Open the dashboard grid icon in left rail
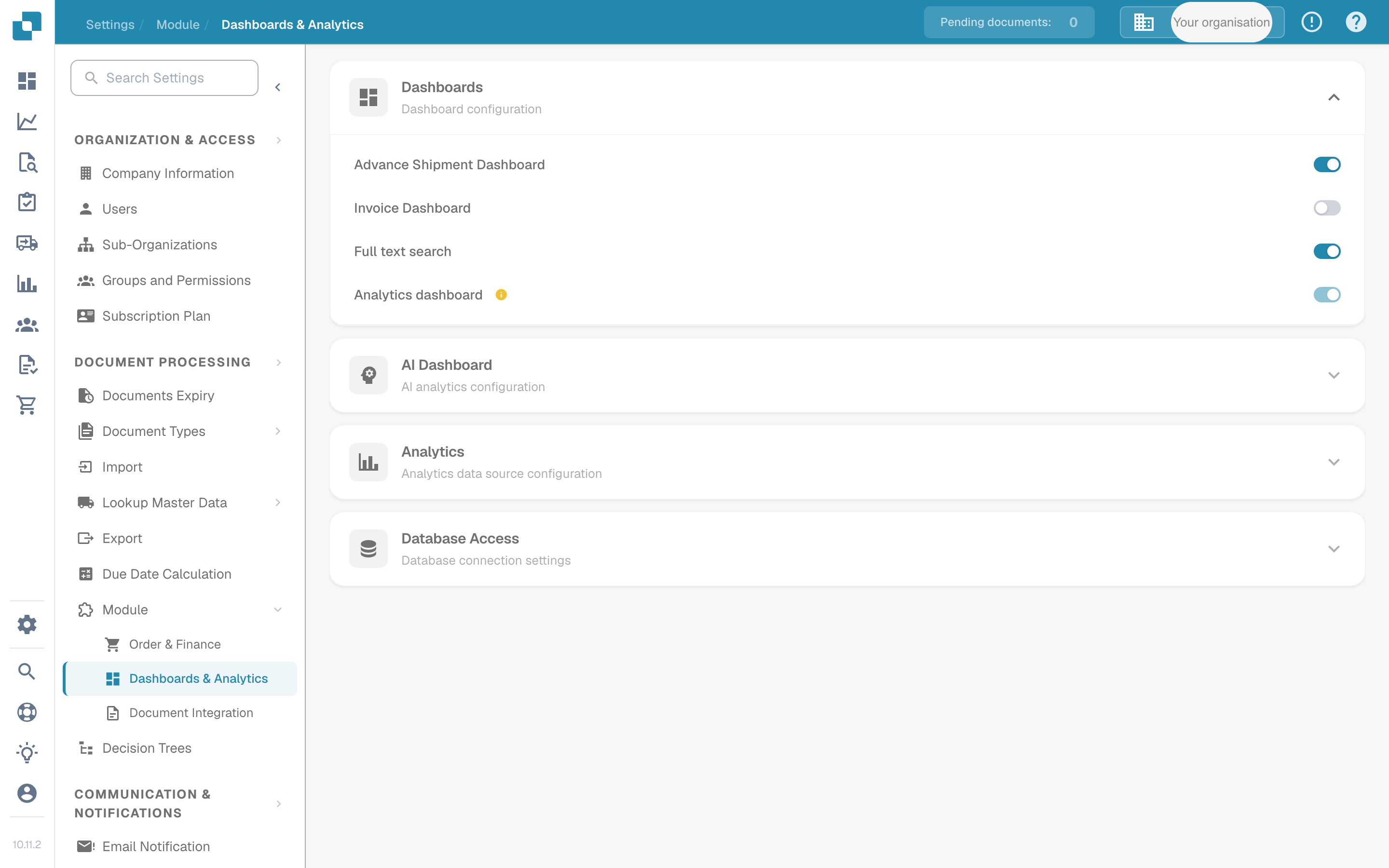The image size is (1389, 868). click(x=27, y=81)
